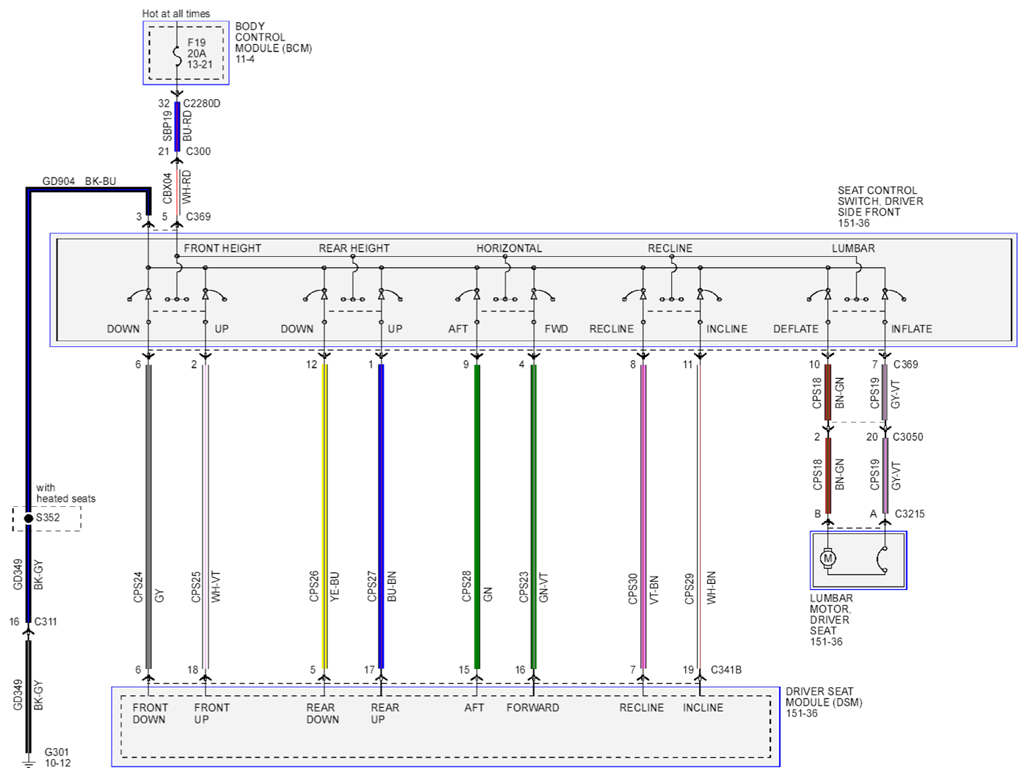Click the INCLINE switch contact symbol

point(710,295)
